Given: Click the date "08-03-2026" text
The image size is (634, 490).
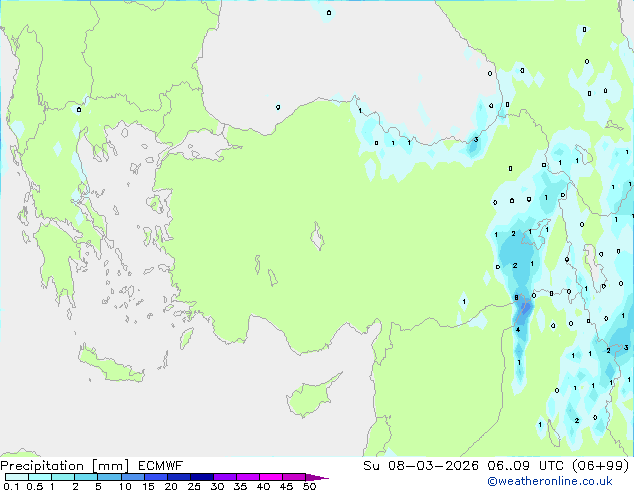Looking at the screenshot, I should click(x=433, y=466).
